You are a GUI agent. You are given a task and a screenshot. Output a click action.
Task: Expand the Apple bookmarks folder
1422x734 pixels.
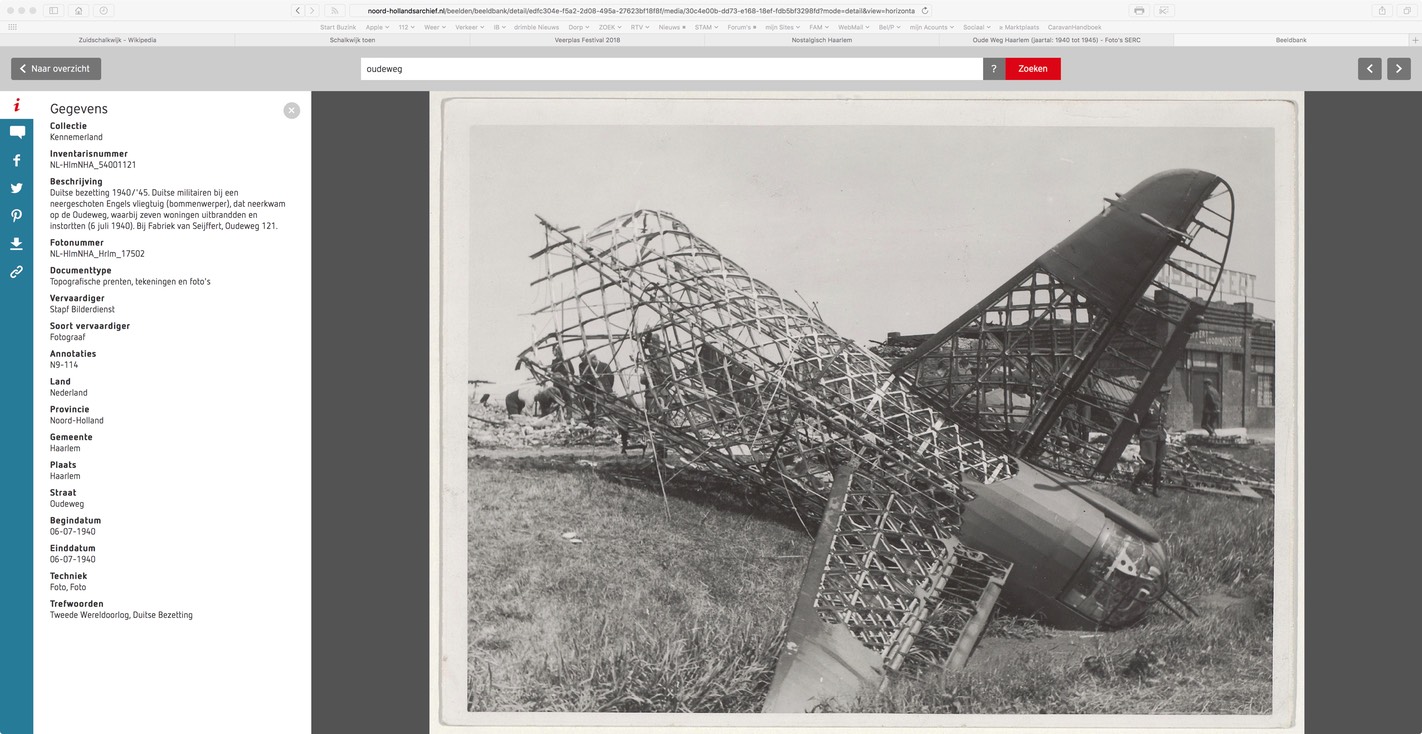(x=377, y=27)
